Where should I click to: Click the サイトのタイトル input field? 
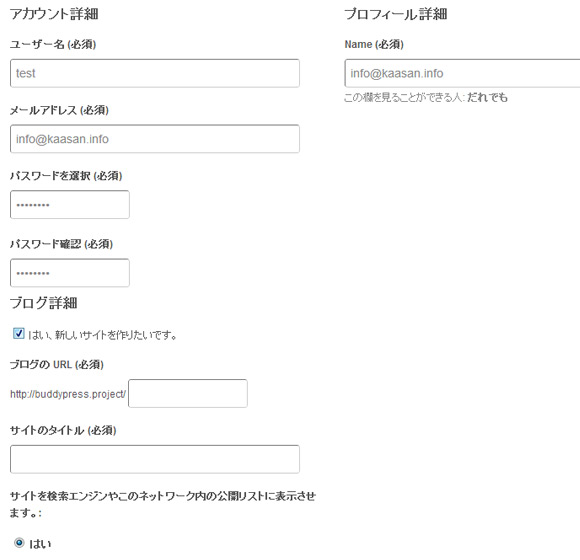[x=155, y=459]
